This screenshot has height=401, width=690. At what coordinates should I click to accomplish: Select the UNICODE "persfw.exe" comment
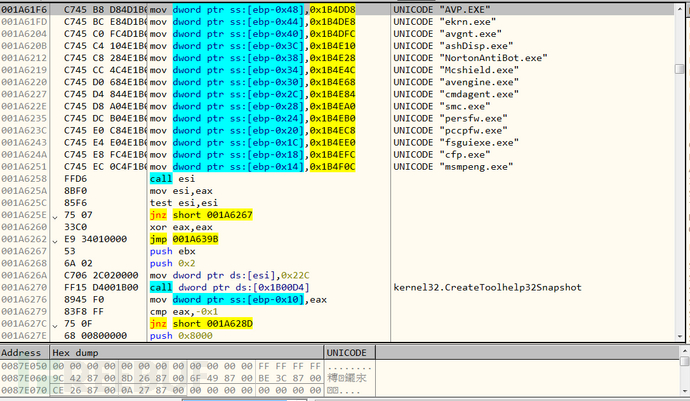(450, 118)
